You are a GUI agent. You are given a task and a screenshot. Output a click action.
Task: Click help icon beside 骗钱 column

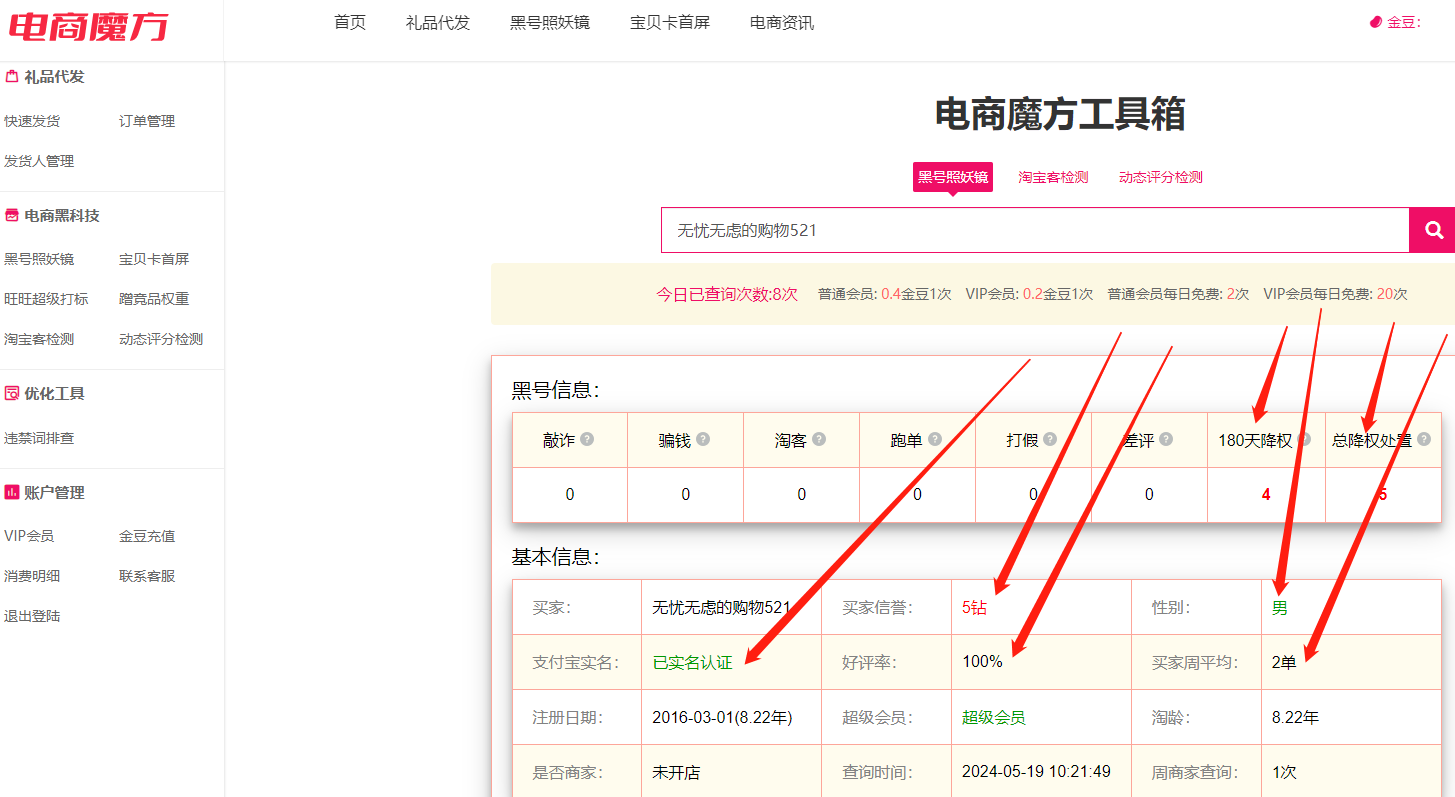click(703, 439)
